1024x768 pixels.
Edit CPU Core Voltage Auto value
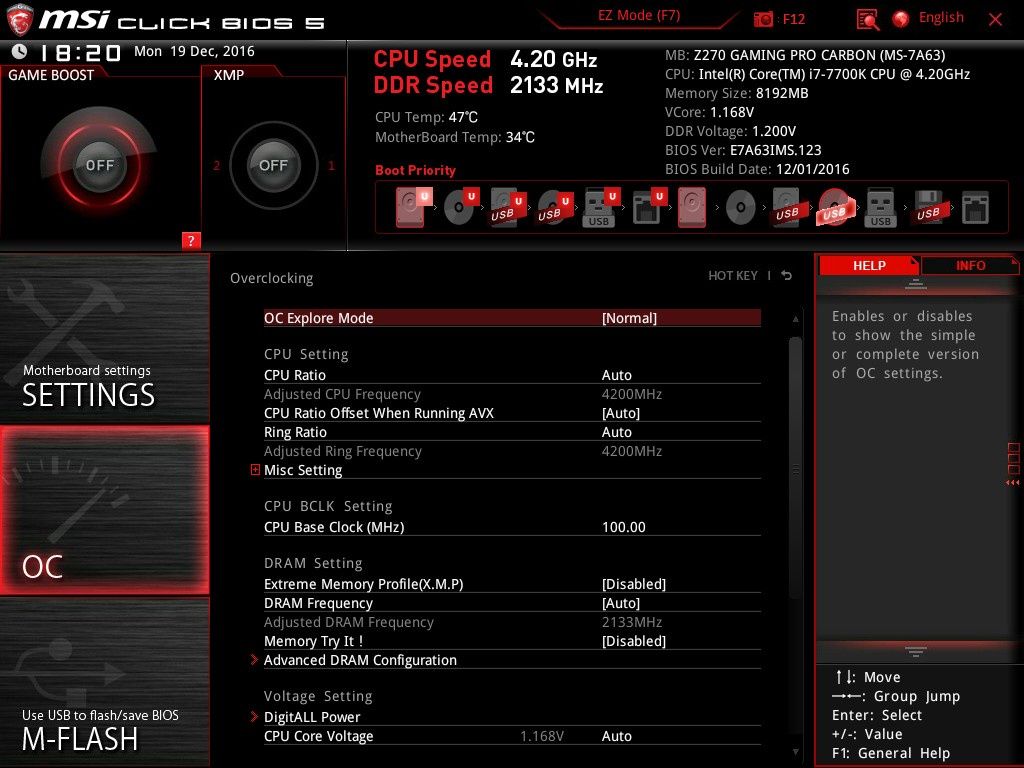(x=616, y=736)
